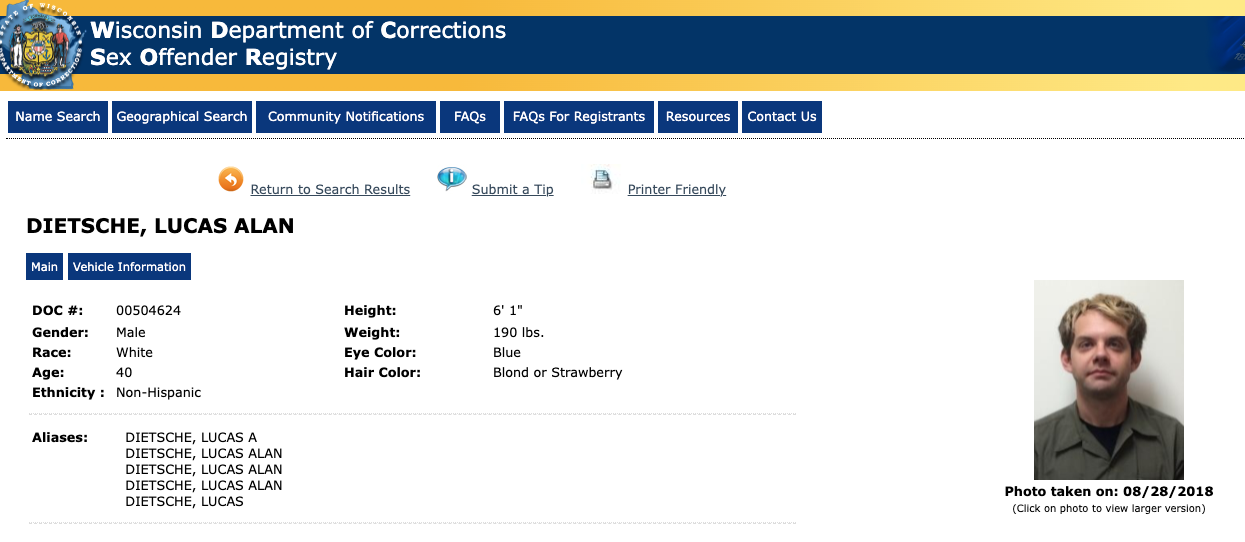Select the FAQs navigation button
1245x542 pixels.
470,117
